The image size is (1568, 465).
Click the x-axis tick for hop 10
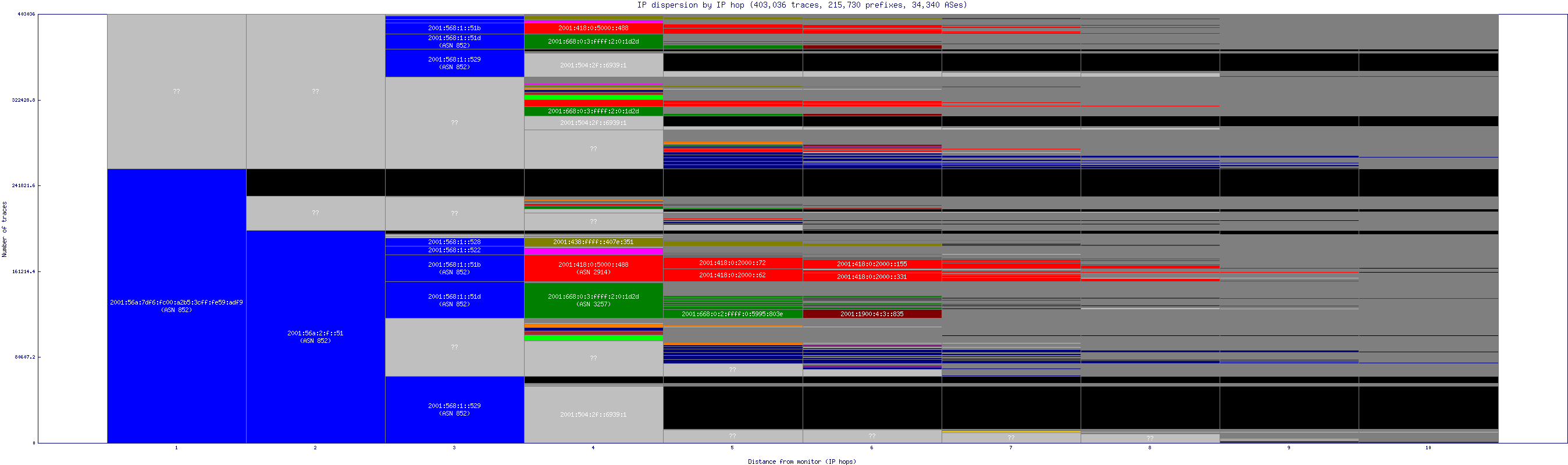click(1428, 448)
